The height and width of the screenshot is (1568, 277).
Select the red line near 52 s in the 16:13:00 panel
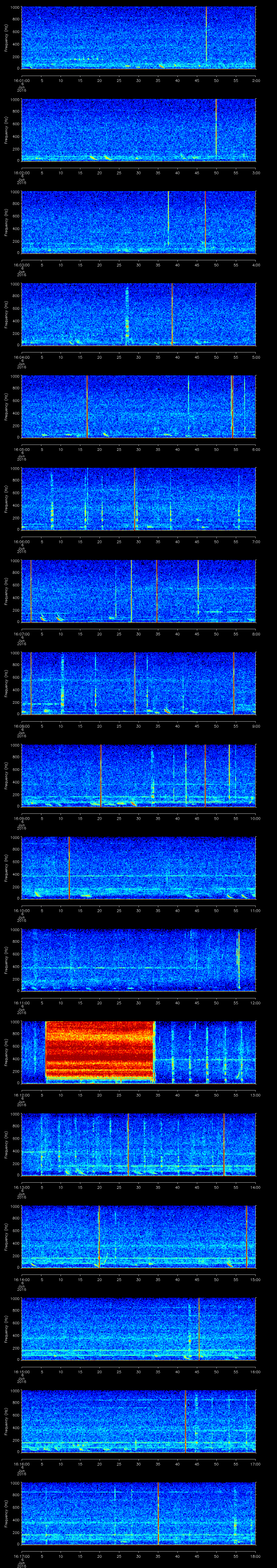tap(224, 1144)
